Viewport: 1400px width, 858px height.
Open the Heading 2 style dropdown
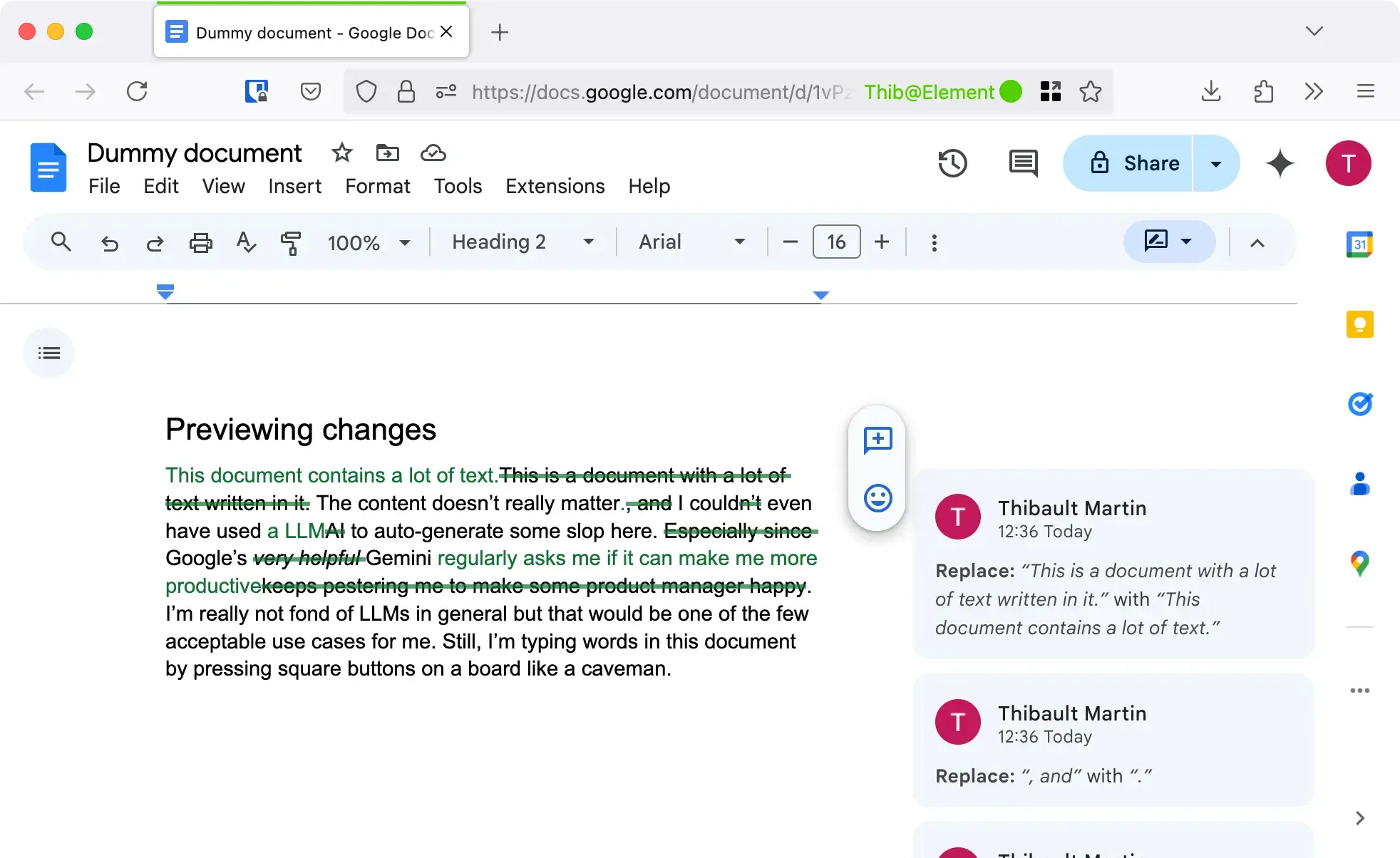click(x=589, y=242)
